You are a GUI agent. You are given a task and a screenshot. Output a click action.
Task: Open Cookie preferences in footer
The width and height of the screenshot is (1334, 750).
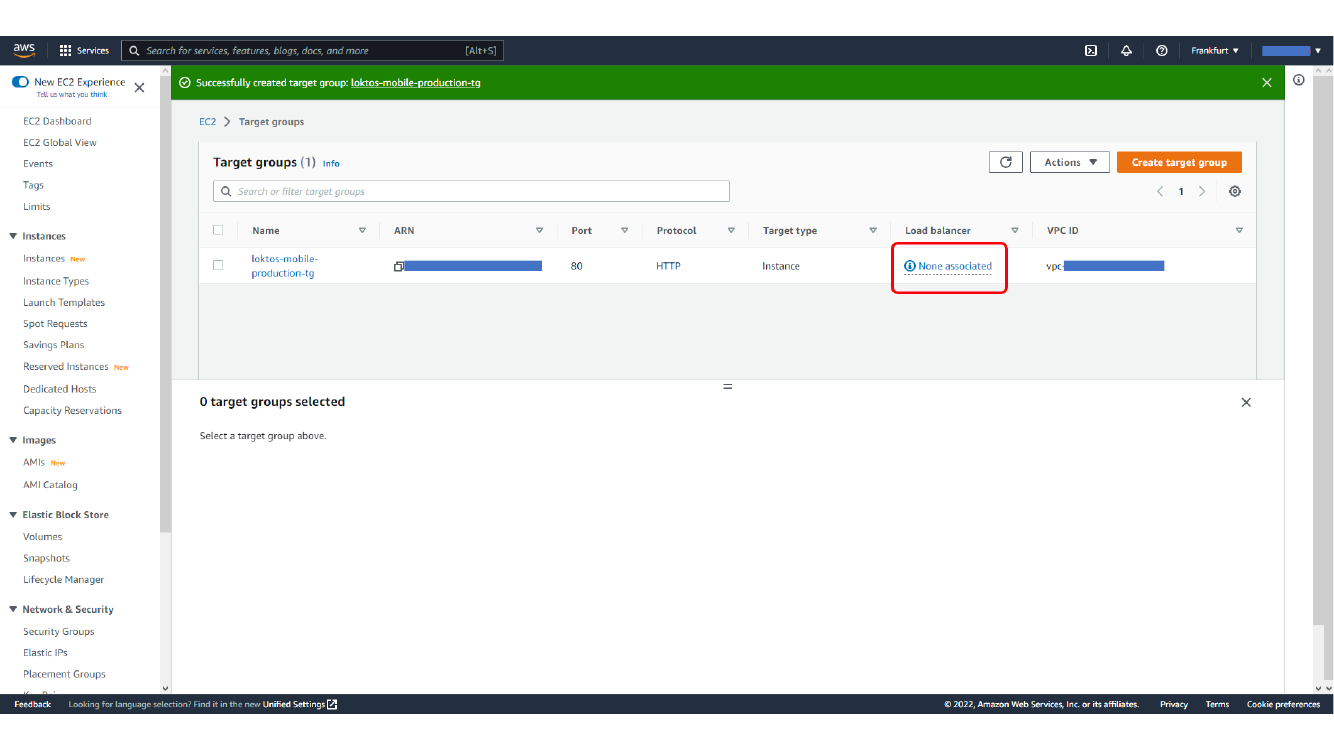tap(1283, 704)
